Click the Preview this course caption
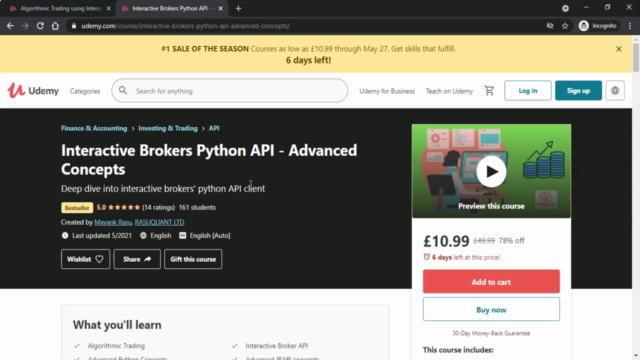Screen dimensions: 640x360 coord(491,206)
